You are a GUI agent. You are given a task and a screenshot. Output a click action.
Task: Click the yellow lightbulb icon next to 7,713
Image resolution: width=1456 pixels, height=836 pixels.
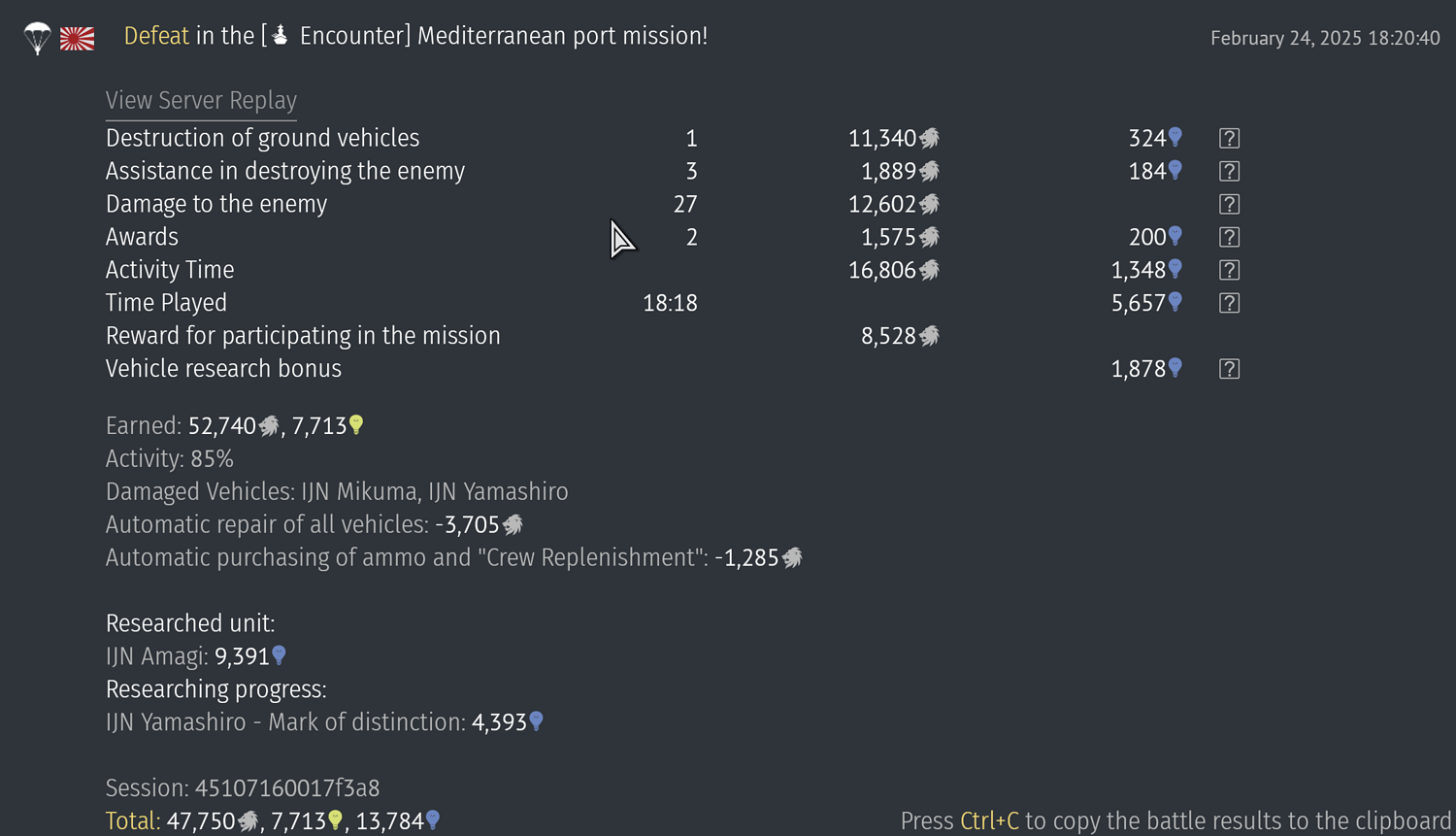(355, 425)
